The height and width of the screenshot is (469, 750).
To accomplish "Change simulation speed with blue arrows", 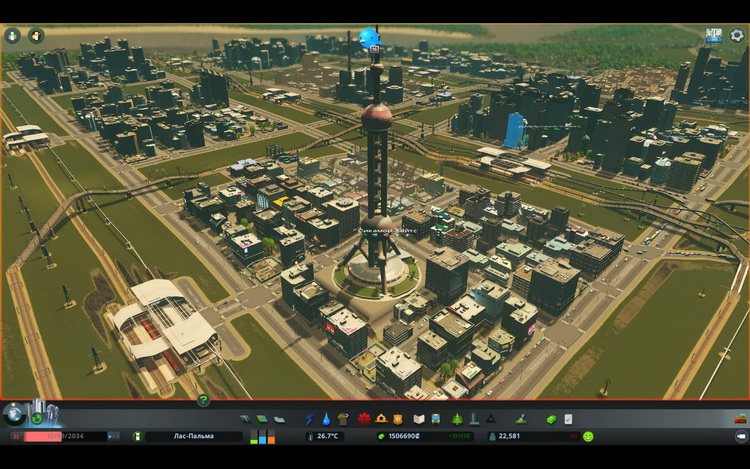I will point(114,436).
